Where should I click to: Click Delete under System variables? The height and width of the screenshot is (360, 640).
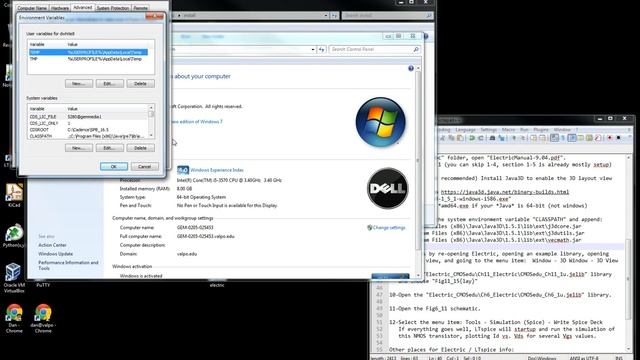click(x=140, y=148)
